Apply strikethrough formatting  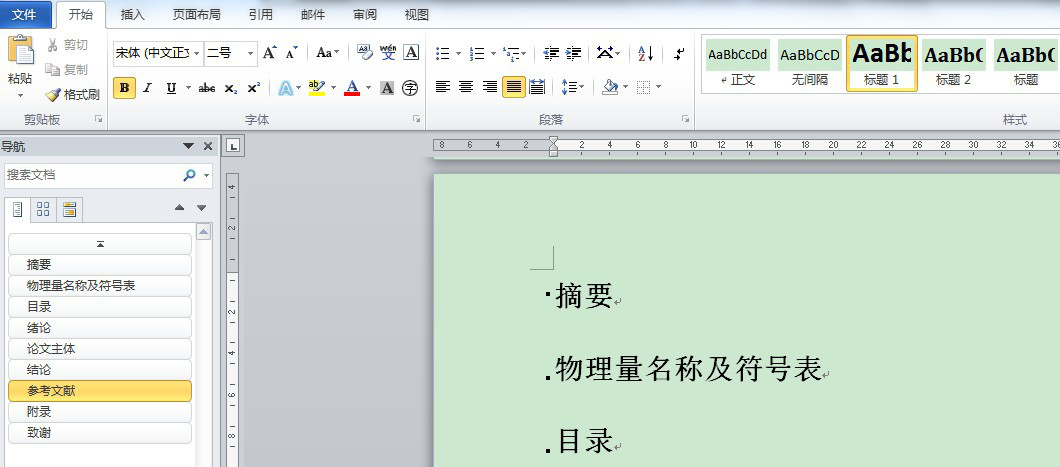(207, 88)
